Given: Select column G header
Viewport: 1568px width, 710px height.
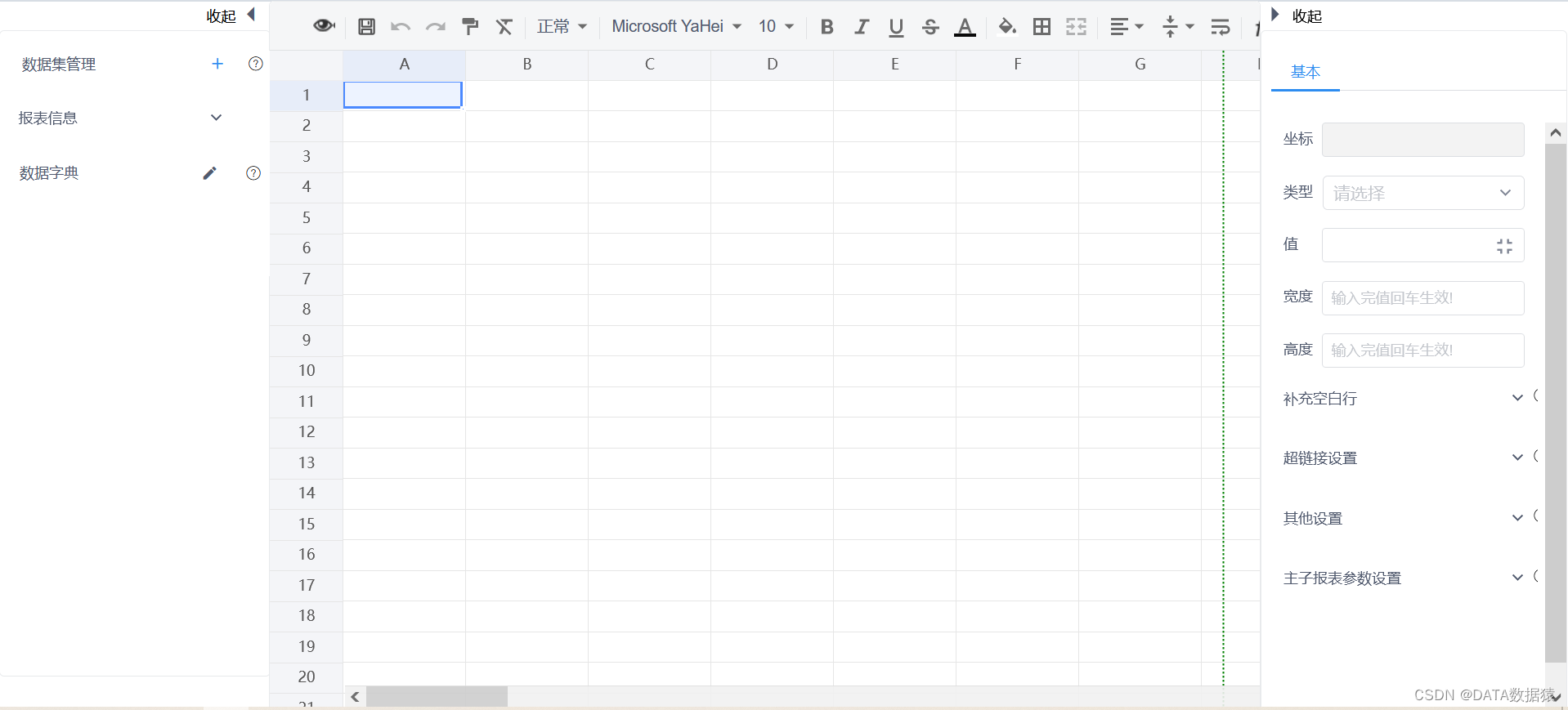Looking at the screenshot, I should 1140,65.
